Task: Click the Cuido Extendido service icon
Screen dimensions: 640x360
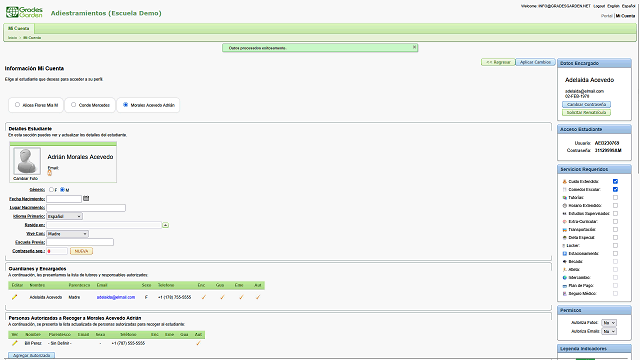Action: click(564, 182)
